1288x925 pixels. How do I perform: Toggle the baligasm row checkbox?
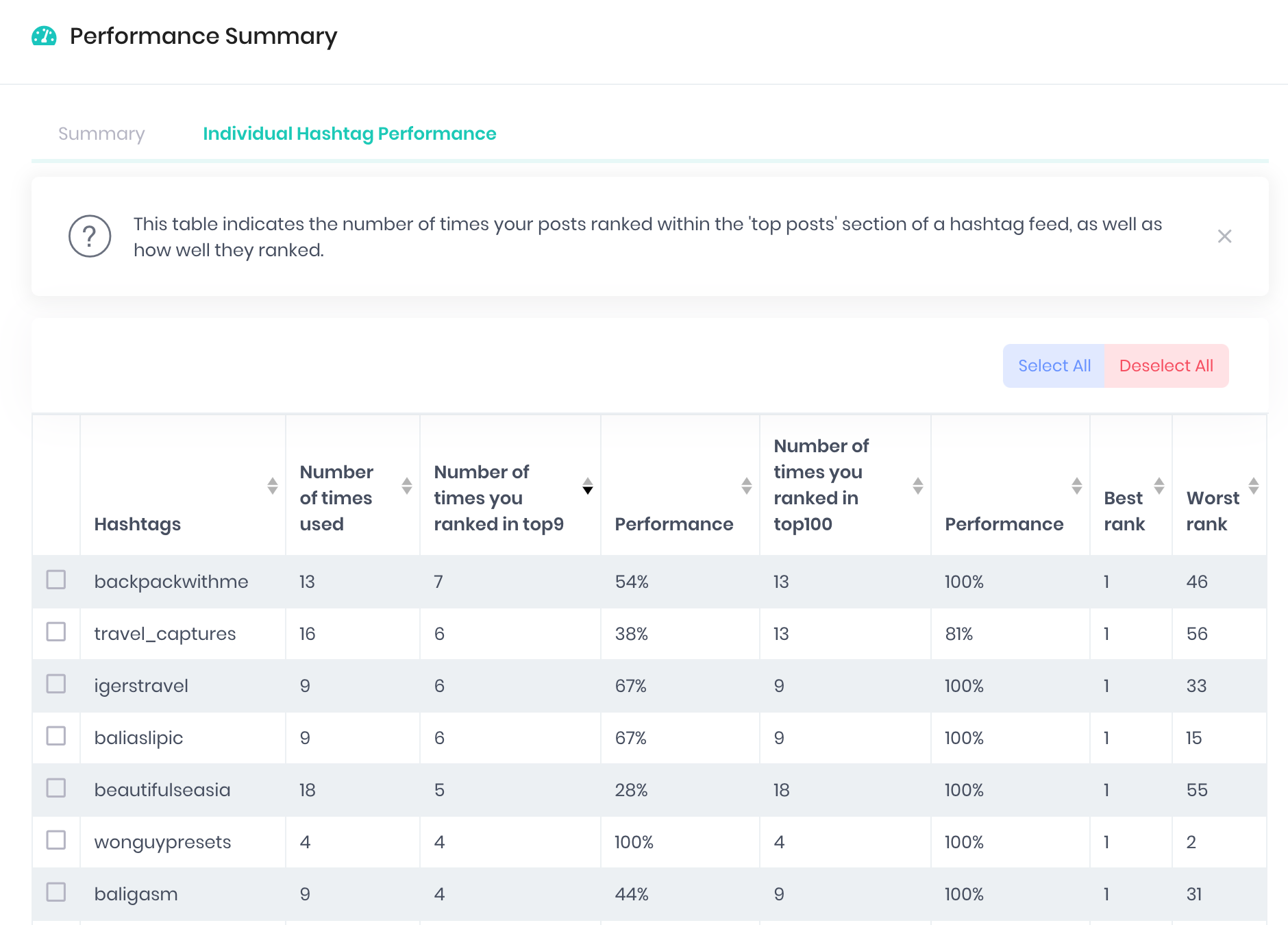[56, 892]
